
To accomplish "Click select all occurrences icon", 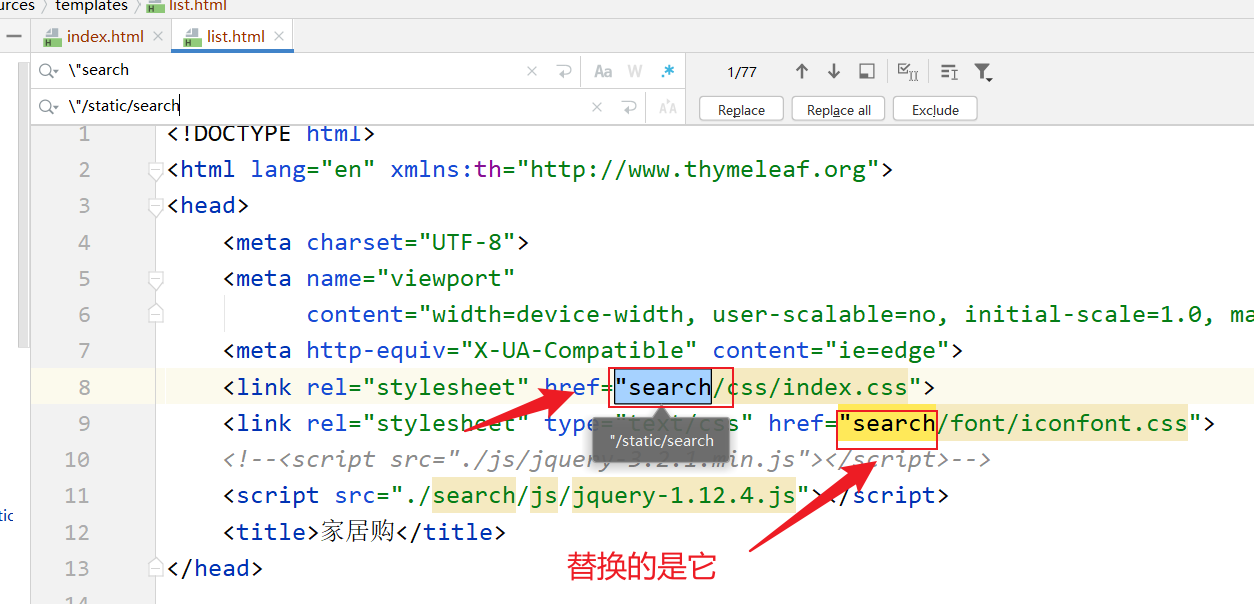I will [x=908, y=71].
